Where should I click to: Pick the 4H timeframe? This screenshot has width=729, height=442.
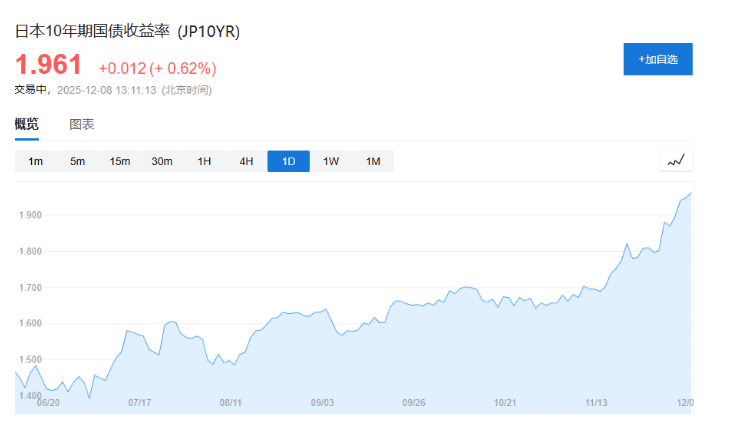click(x=246, y=161)
